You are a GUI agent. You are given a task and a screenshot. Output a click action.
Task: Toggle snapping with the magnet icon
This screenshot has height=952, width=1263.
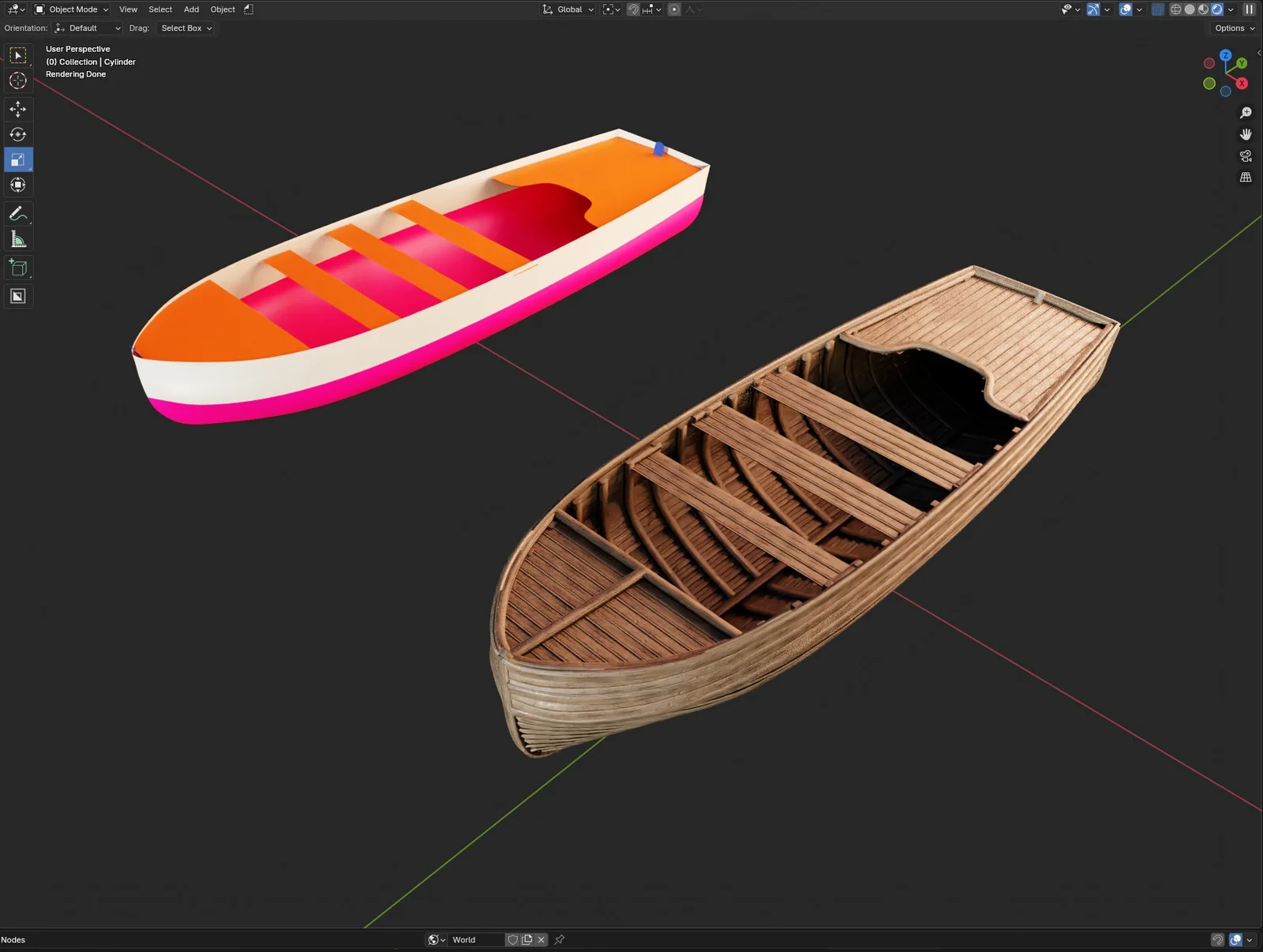pyautogui.click(x=633, y=9)
